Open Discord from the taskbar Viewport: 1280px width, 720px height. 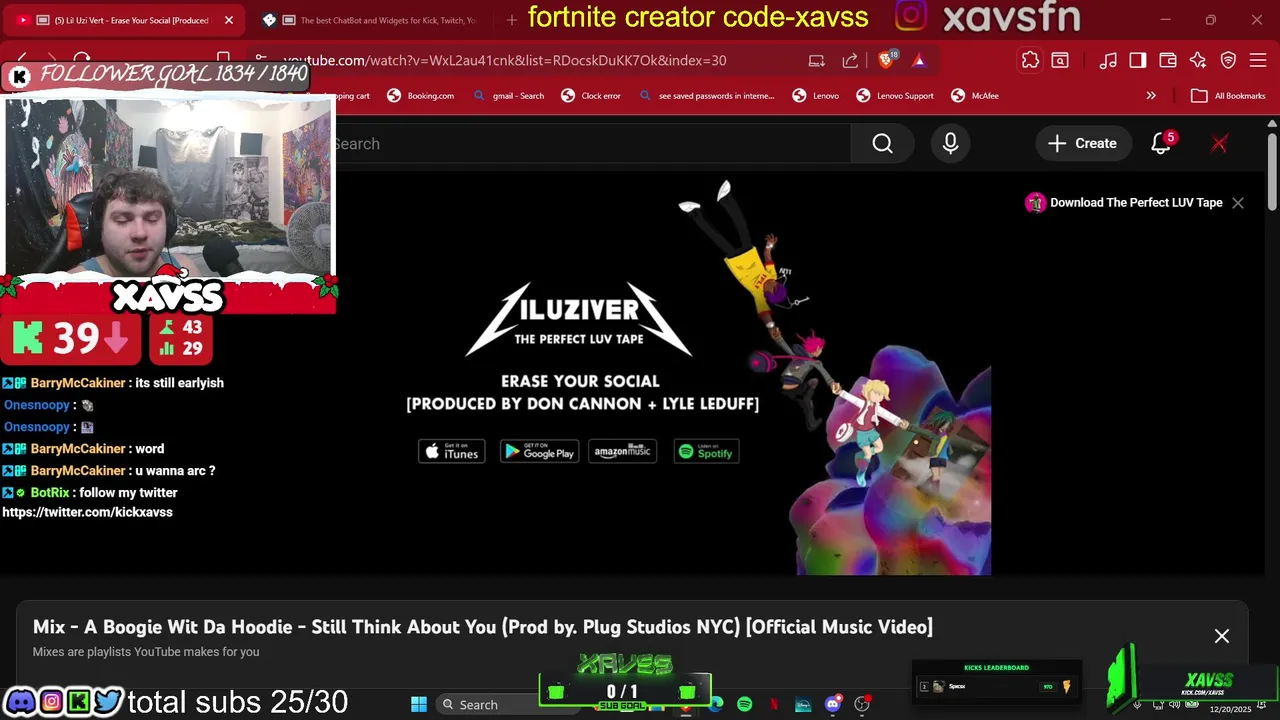click(832, 704)
